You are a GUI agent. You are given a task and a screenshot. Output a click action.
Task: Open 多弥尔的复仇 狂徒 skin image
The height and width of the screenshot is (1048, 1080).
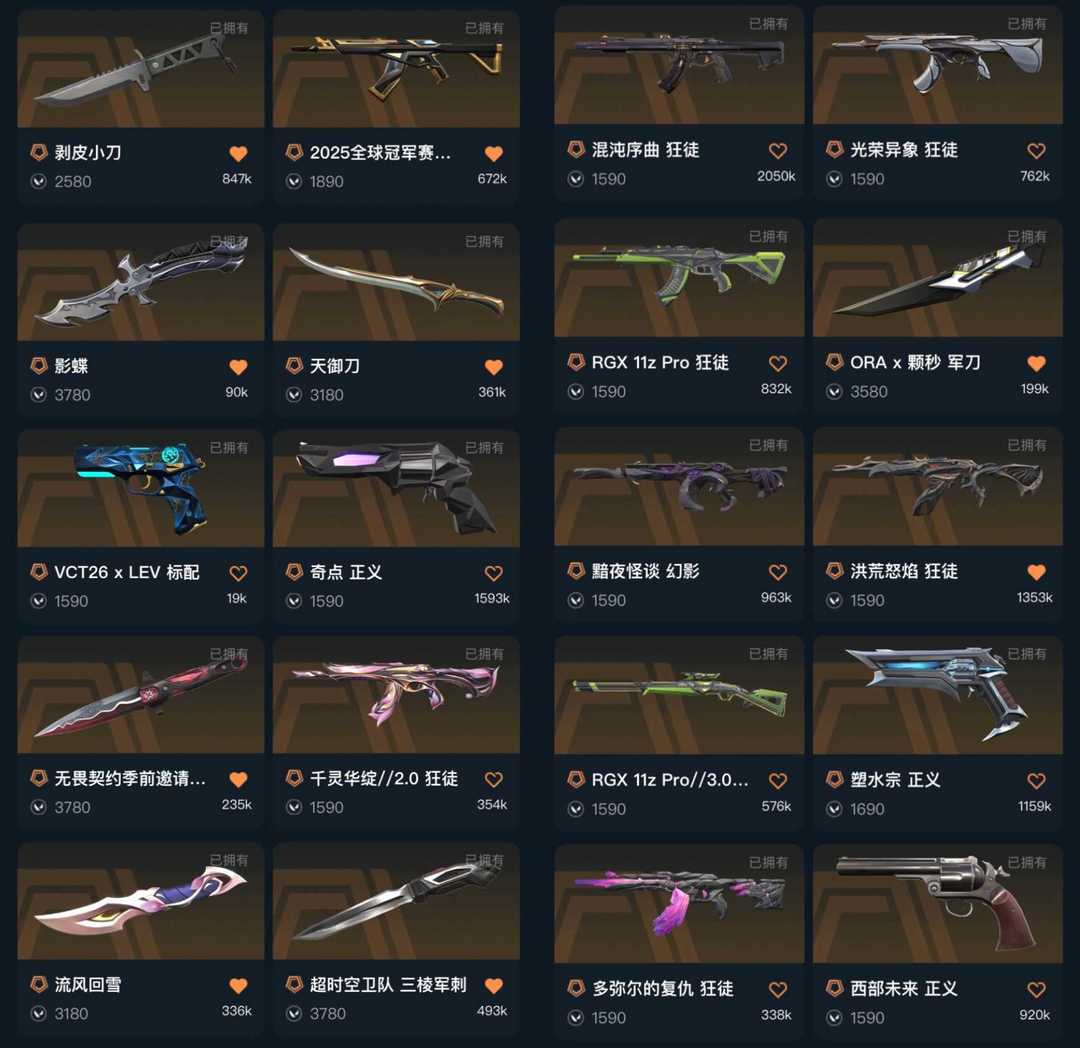(679, 904)
